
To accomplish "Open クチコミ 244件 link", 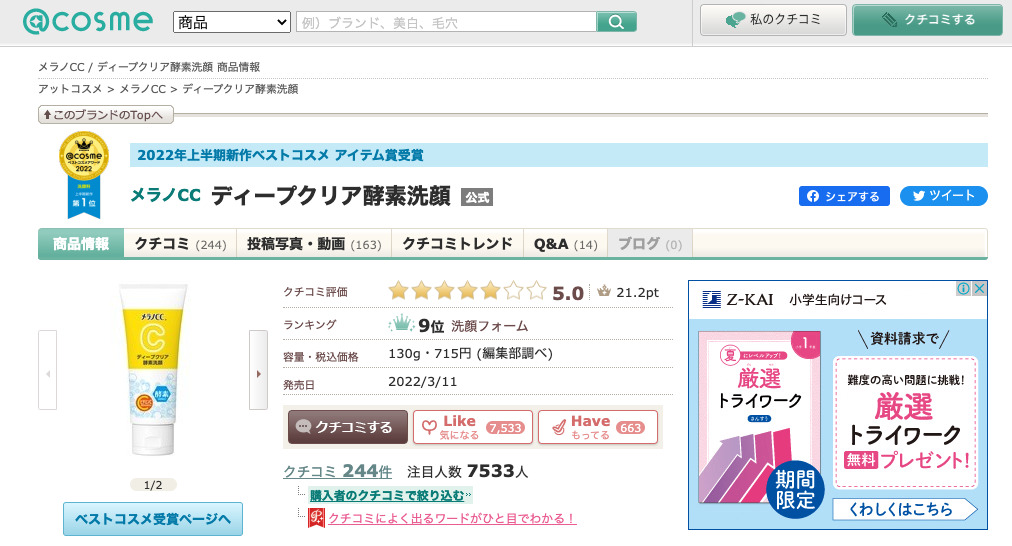I will click(338, 472).
